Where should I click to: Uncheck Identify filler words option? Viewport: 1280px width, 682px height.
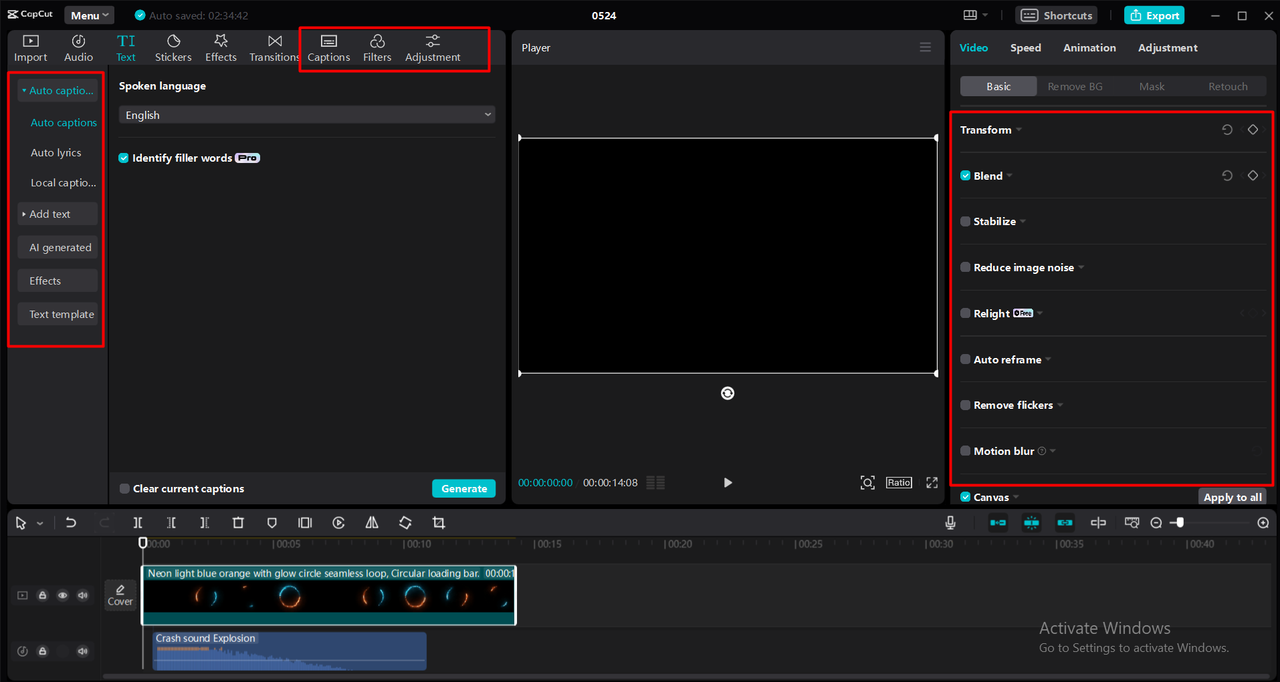[124, 158]
